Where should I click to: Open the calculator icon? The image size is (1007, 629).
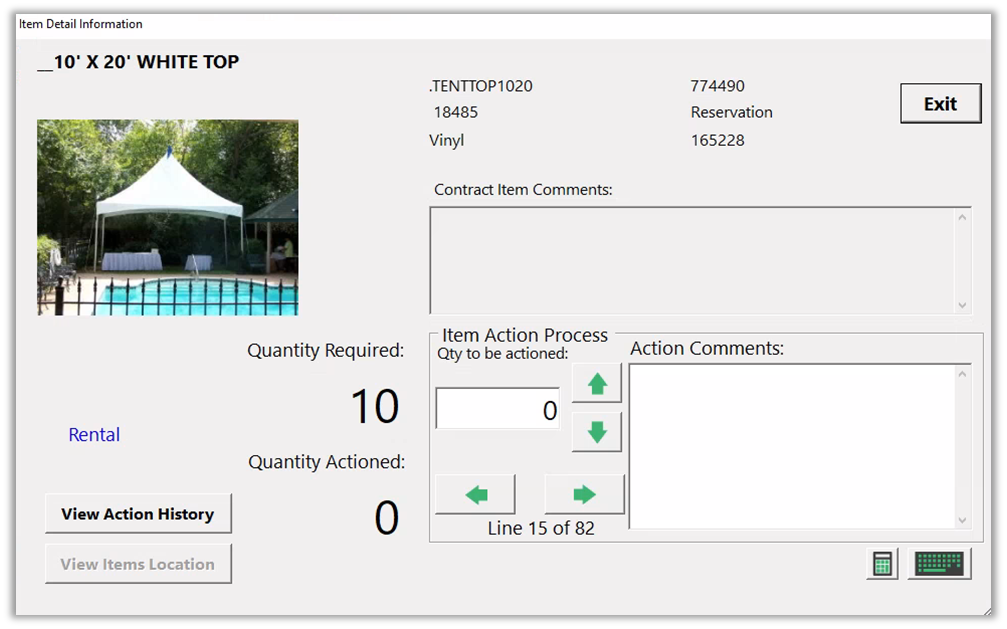tap(882, 564)
